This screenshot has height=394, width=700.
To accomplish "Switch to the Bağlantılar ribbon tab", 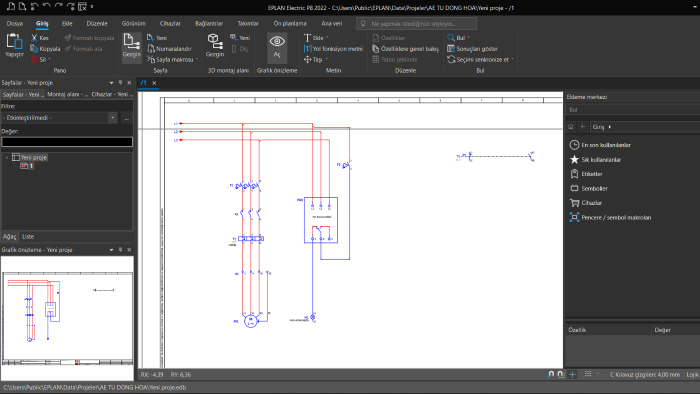I will coord(209,23).
